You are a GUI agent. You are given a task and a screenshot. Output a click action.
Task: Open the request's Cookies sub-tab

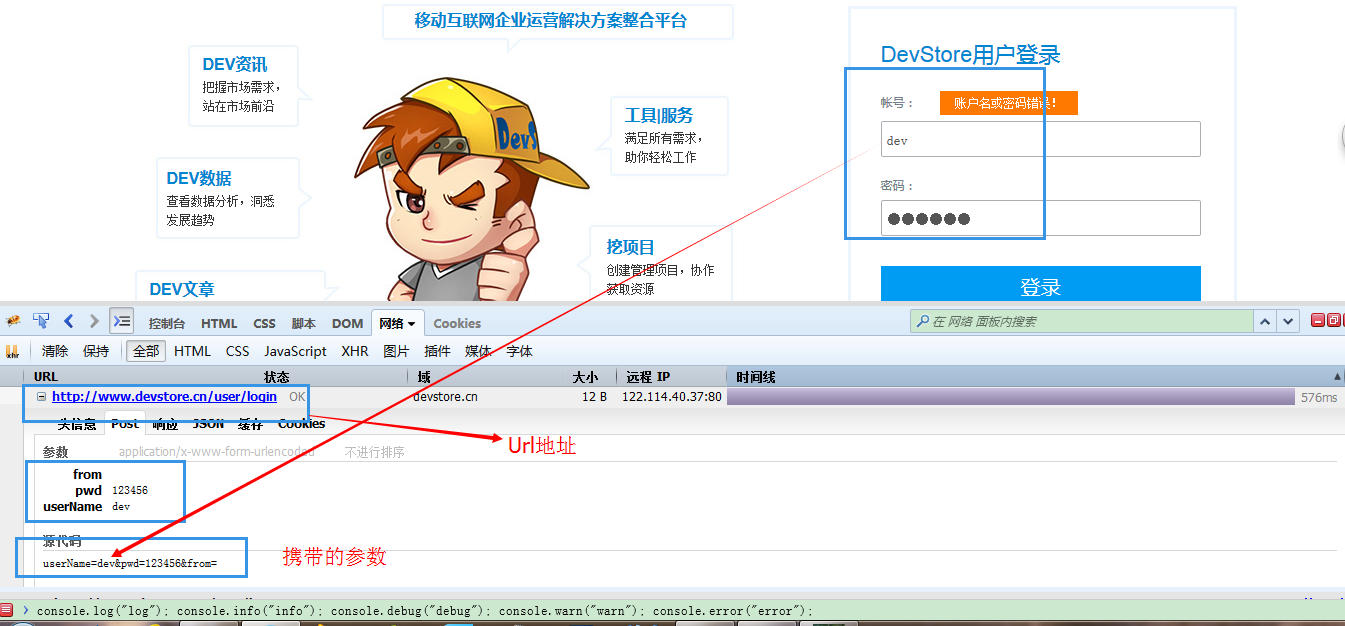(301, 424)
